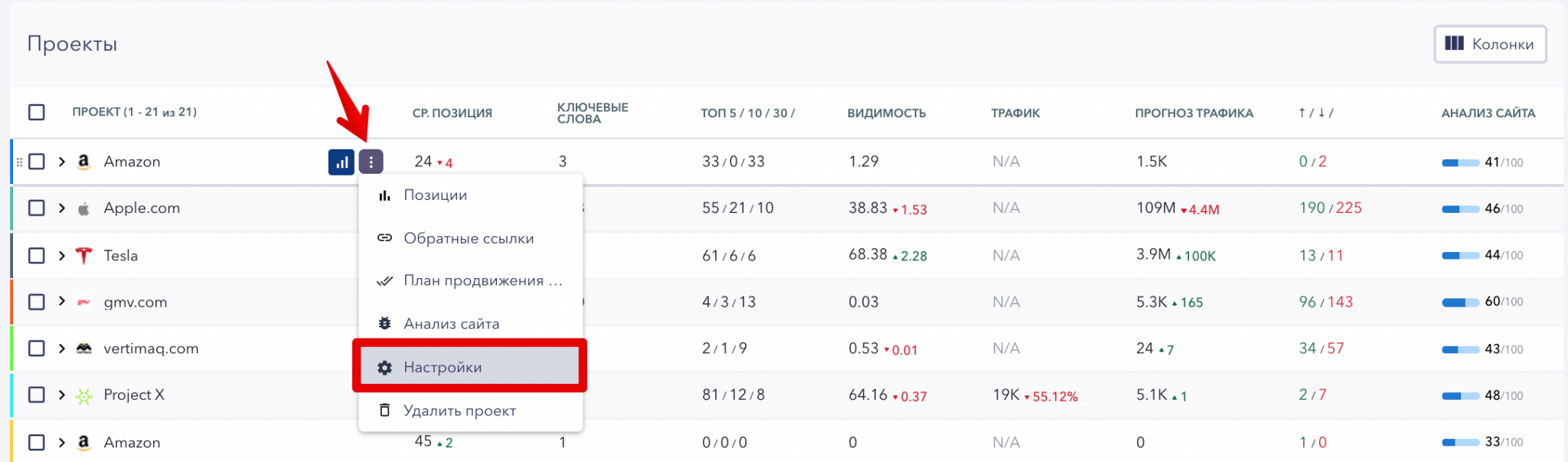Viewport: 1568px width, 462px height.
Task: Expand the vertimaq.com project chevron
Action: 62,348
